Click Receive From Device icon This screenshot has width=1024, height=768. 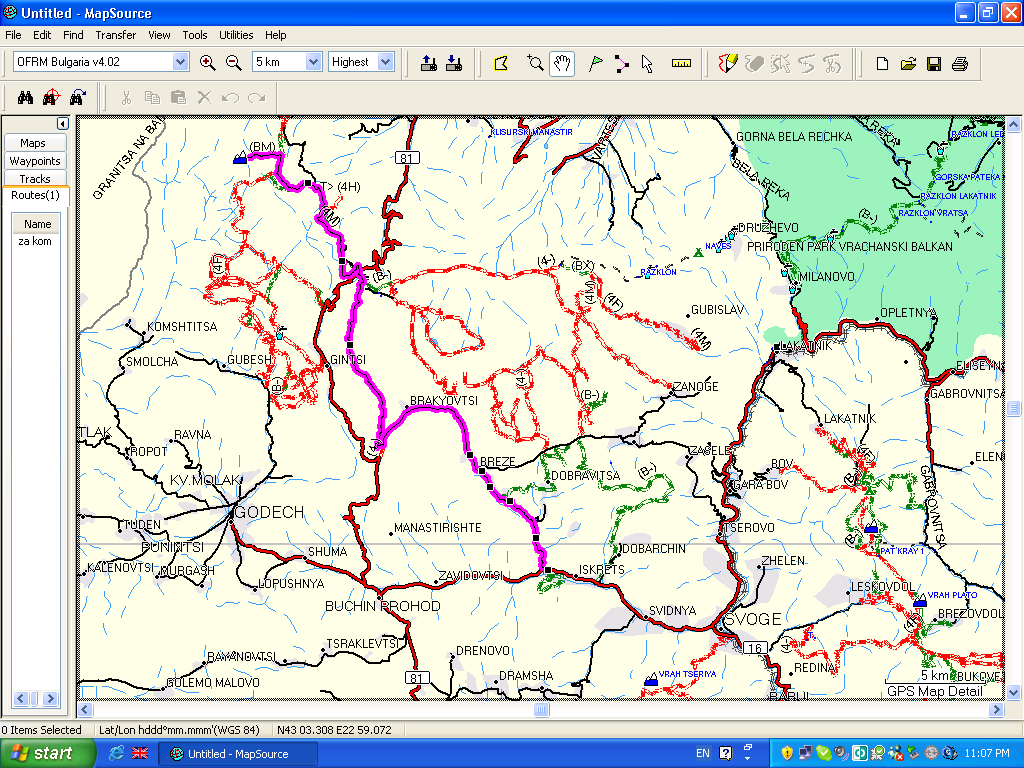click(x=454, y=63)
